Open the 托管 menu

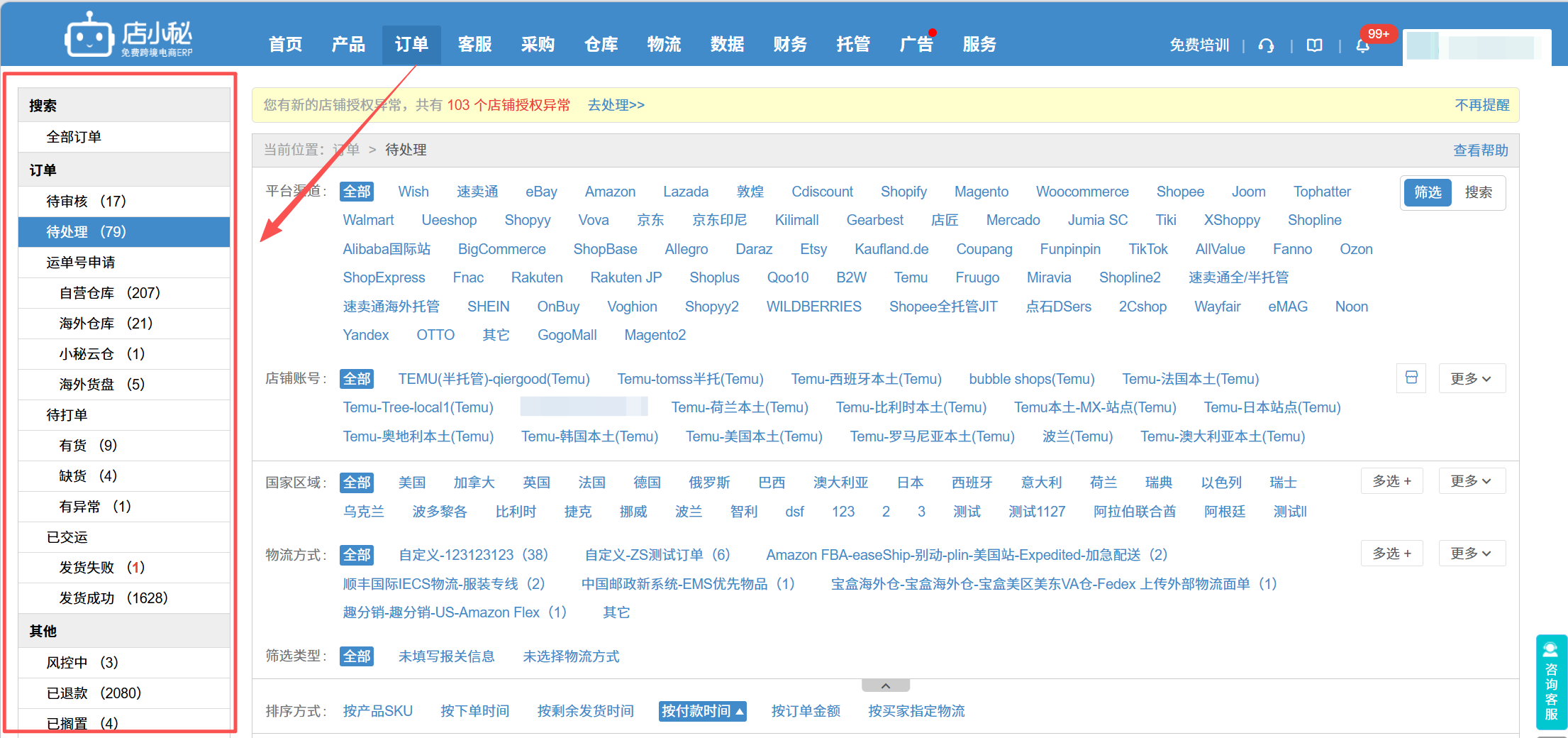pyautogui.click(x=853, y=45)
